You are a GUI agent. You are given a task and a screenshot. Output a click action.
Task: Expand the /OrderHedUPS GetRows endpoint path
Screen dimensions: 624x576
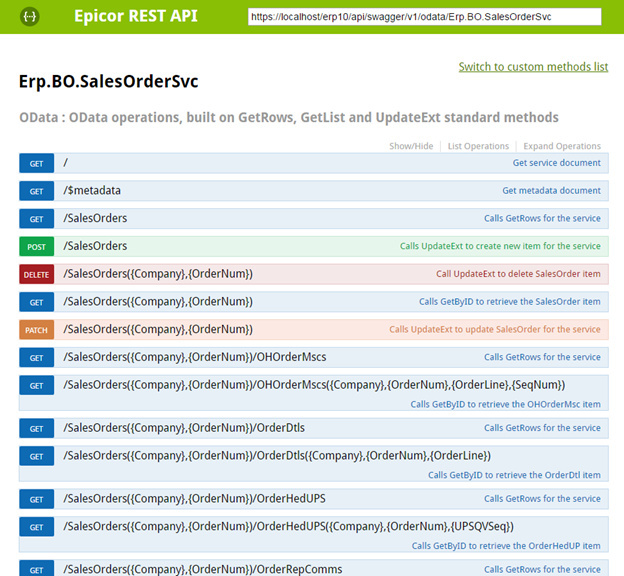194,499
